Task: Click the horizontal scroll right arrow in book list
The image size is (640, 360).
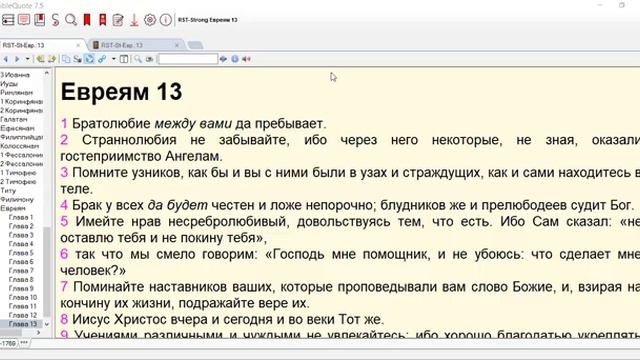Action: pyautogui.click(x=39, y=333)
